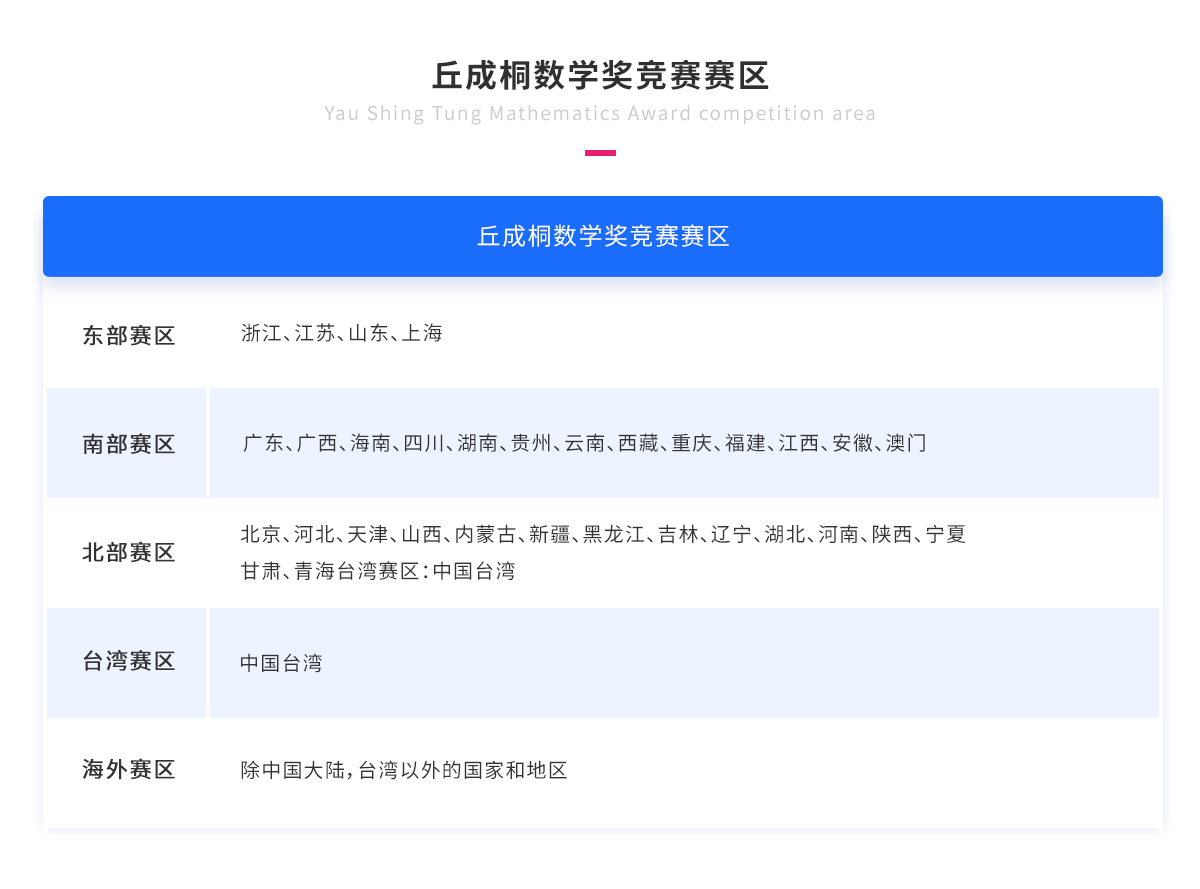Click the line starting with 北京、河北、天津
1200x889 pixels.
[x=604, y=535]
